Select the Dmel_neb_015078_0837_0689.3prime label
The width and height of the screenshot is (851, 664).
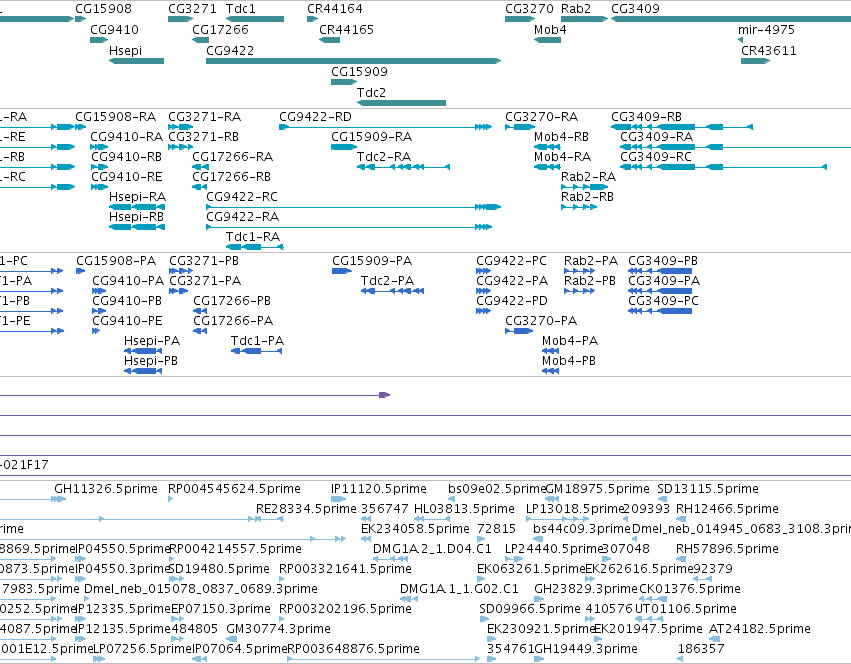(x=201, y=589)
